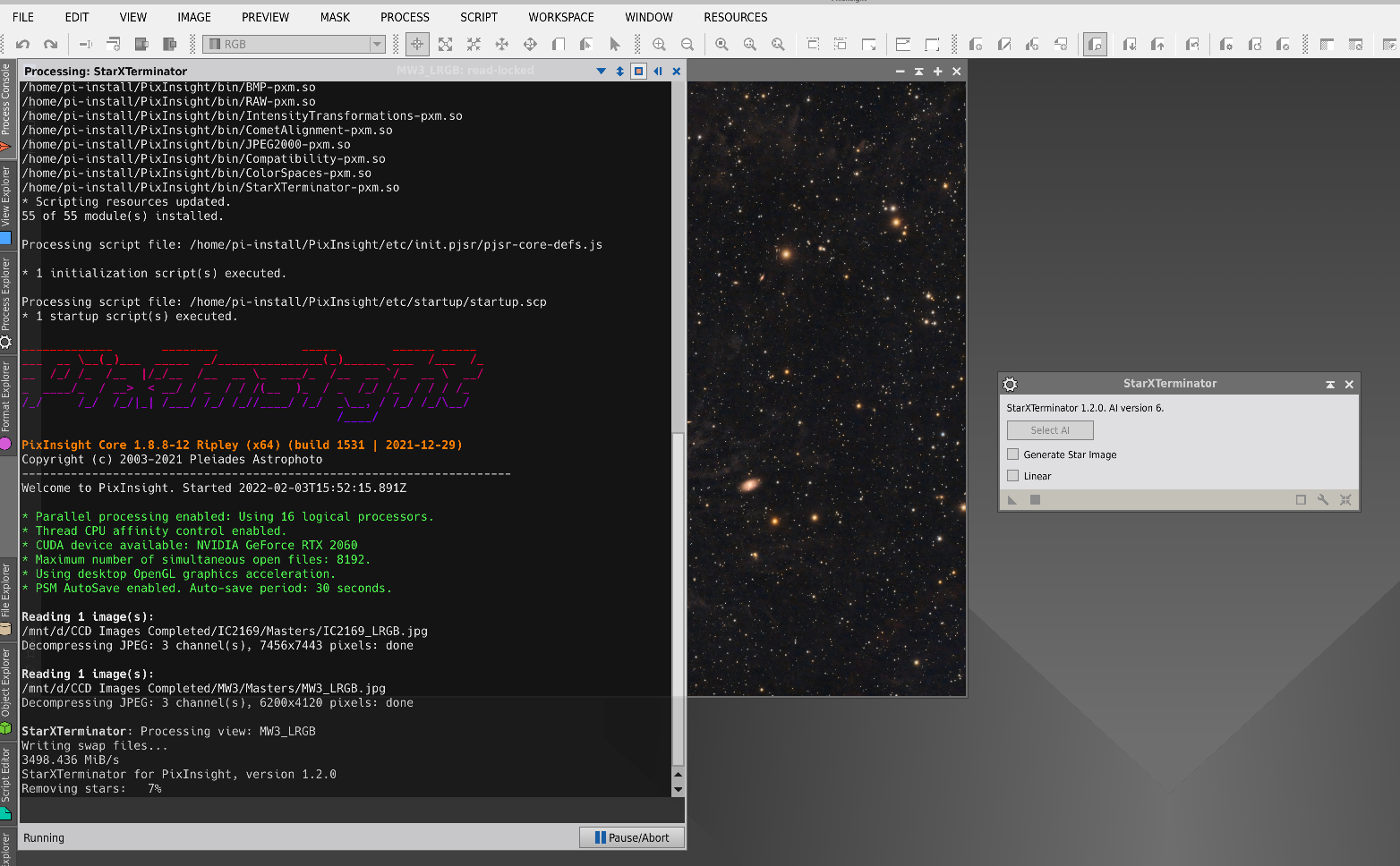Click the New Preview dashed rectangle icon
1400x866 pixels.
812,44
